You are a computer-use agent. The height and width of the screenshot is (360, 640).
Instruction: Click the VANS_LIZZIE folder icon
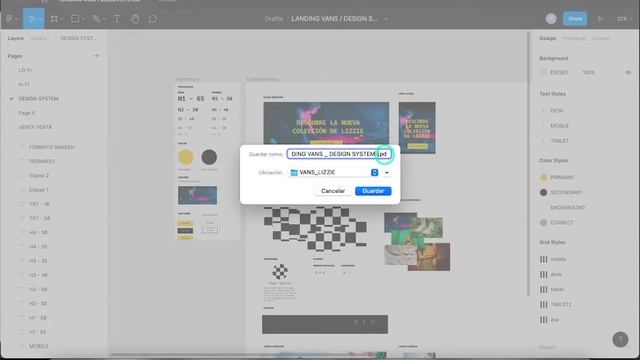coord(294,173)
